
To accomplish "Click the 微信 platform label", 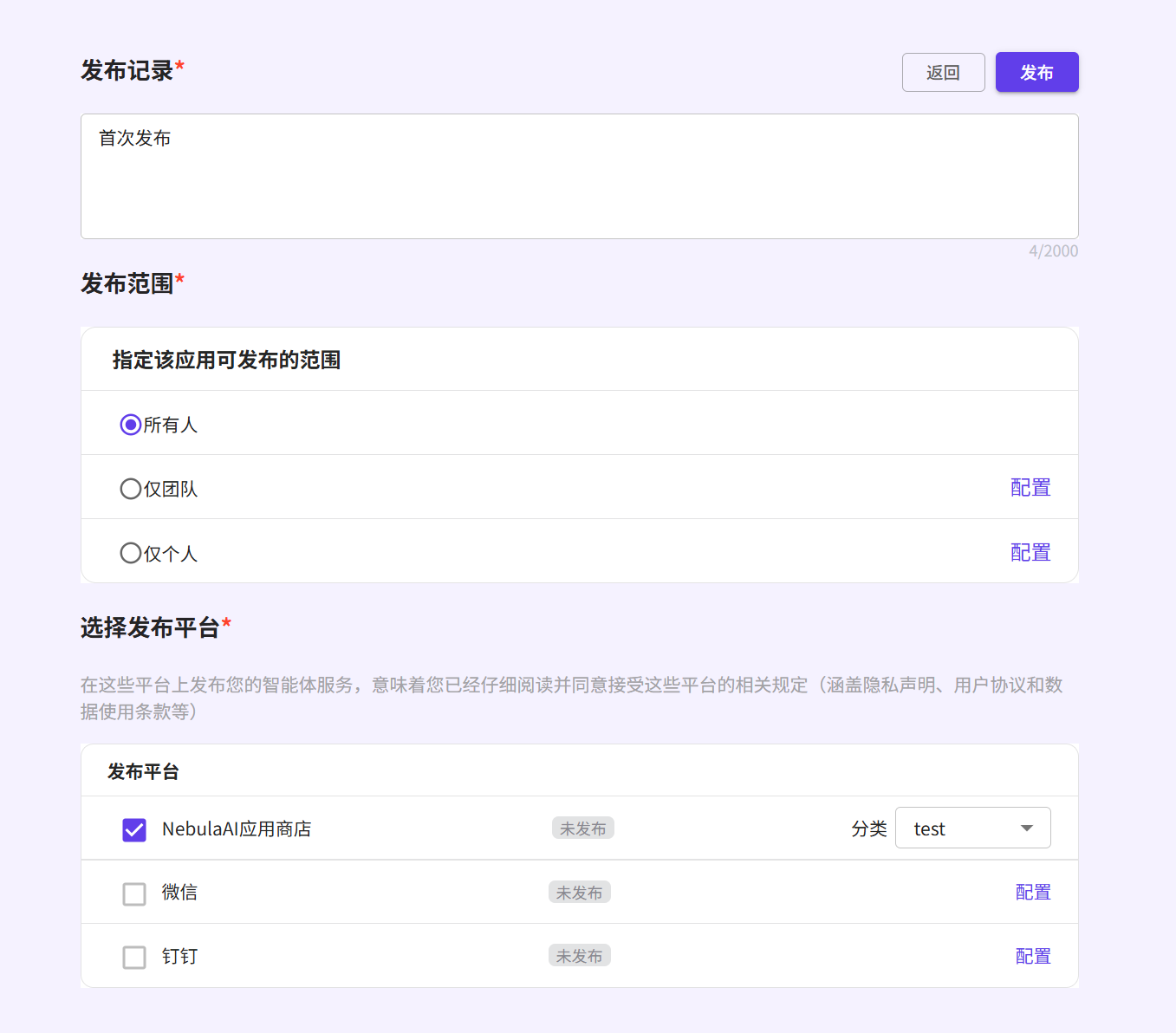I will 179,893.
